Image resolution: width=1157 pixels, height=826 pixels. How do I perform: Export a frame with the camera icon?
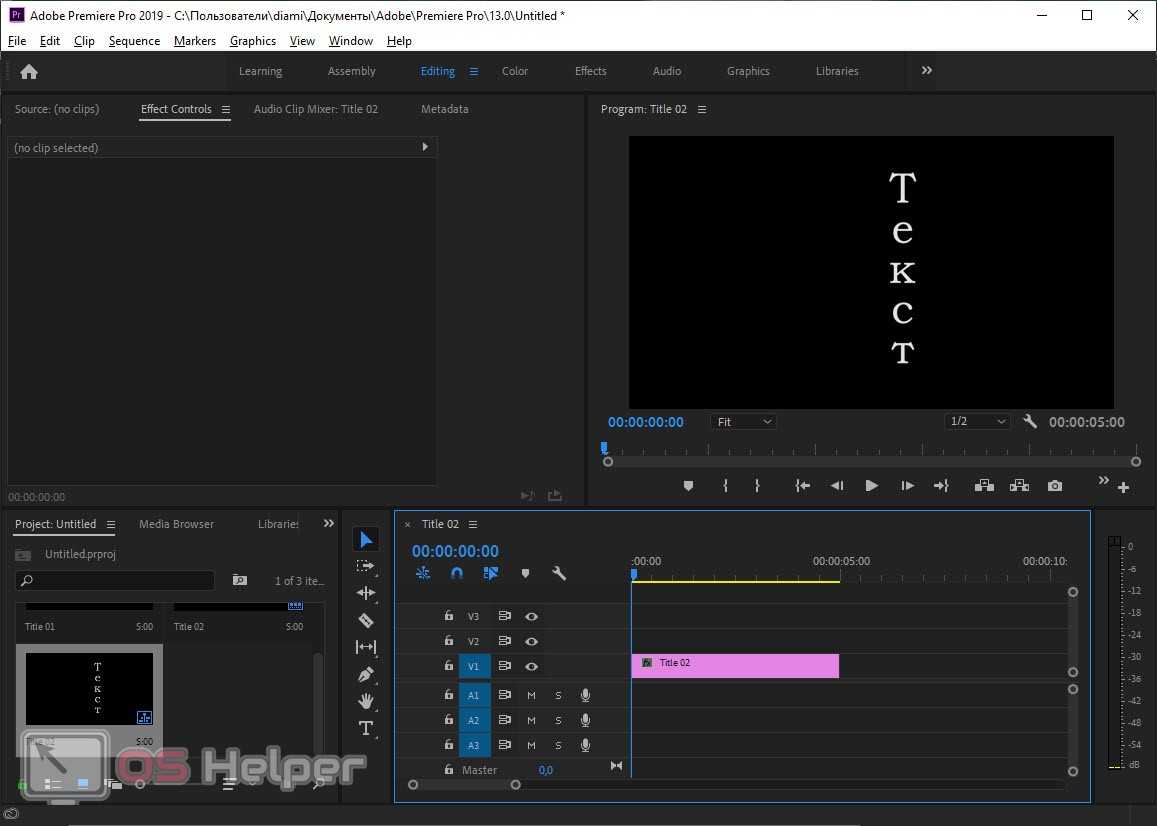click(x=1055, y=486)
